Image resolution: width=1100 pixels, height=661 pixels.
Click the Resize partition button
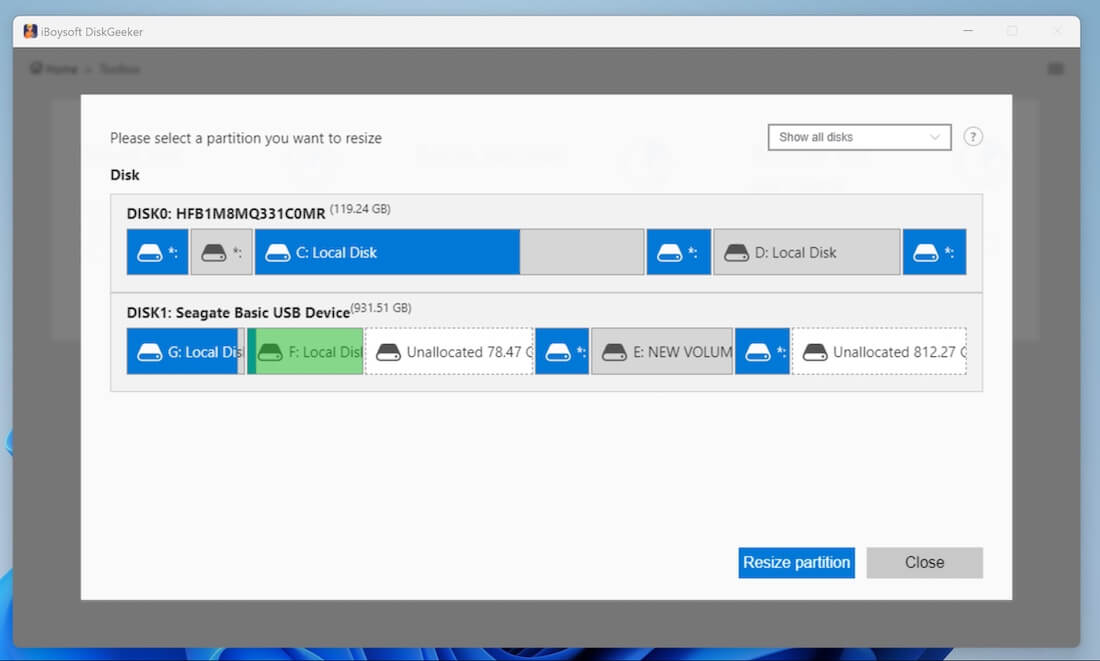point(796,563)
